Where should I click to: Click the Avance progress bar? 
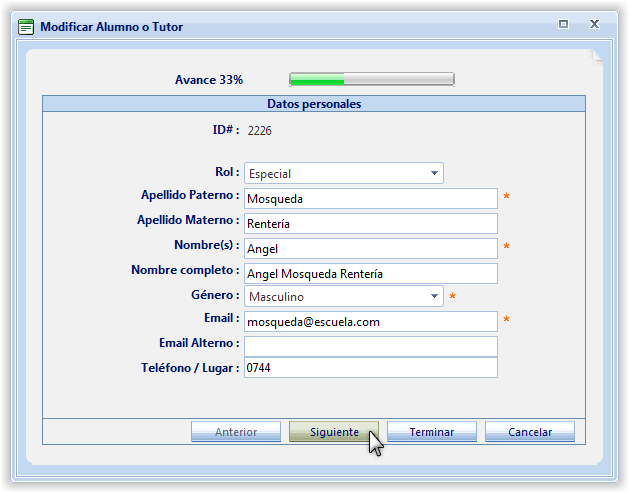(371, 79)
